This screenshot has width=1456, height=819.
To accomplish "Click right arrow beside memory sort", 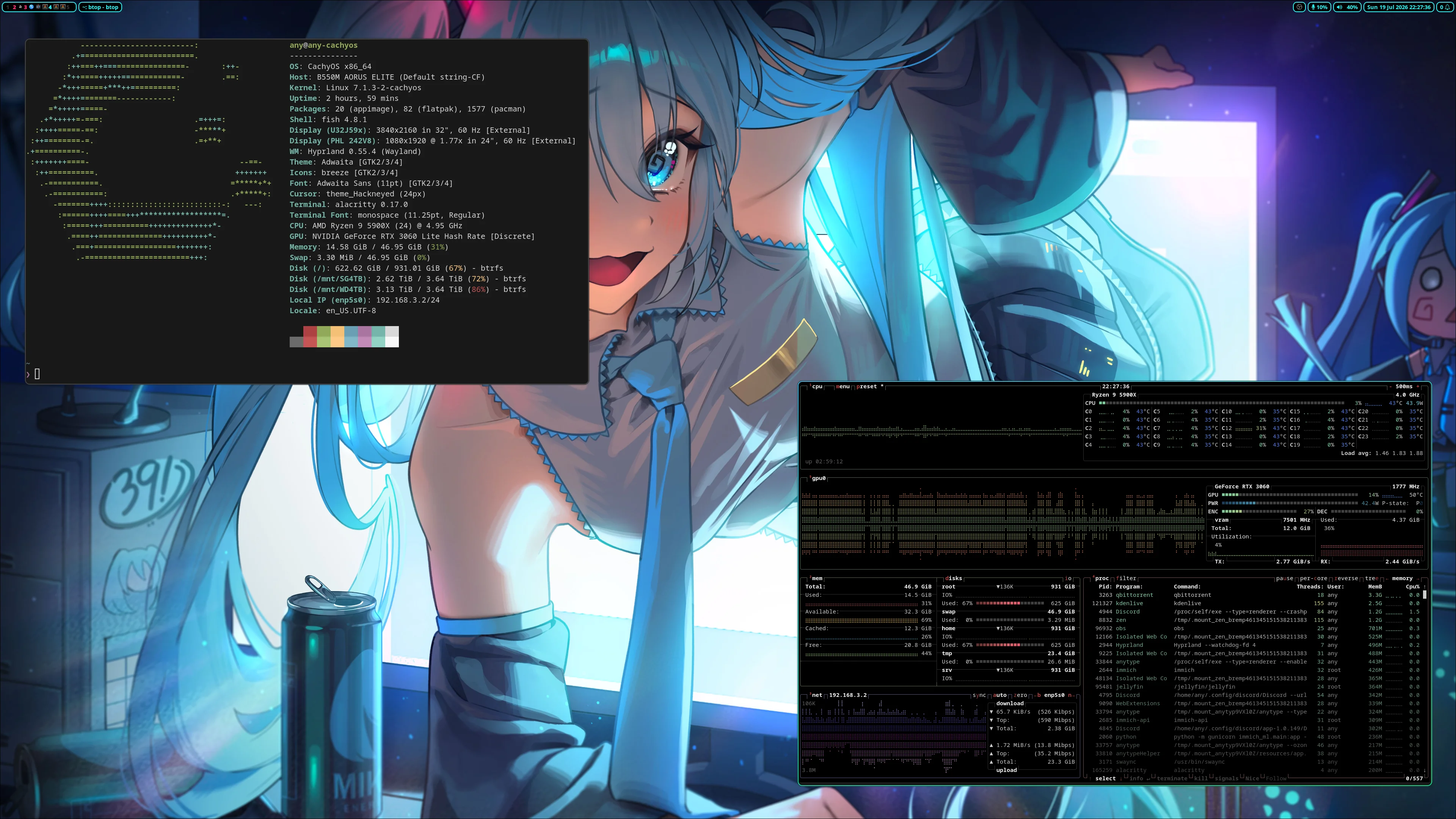I will click(1418, 579).
